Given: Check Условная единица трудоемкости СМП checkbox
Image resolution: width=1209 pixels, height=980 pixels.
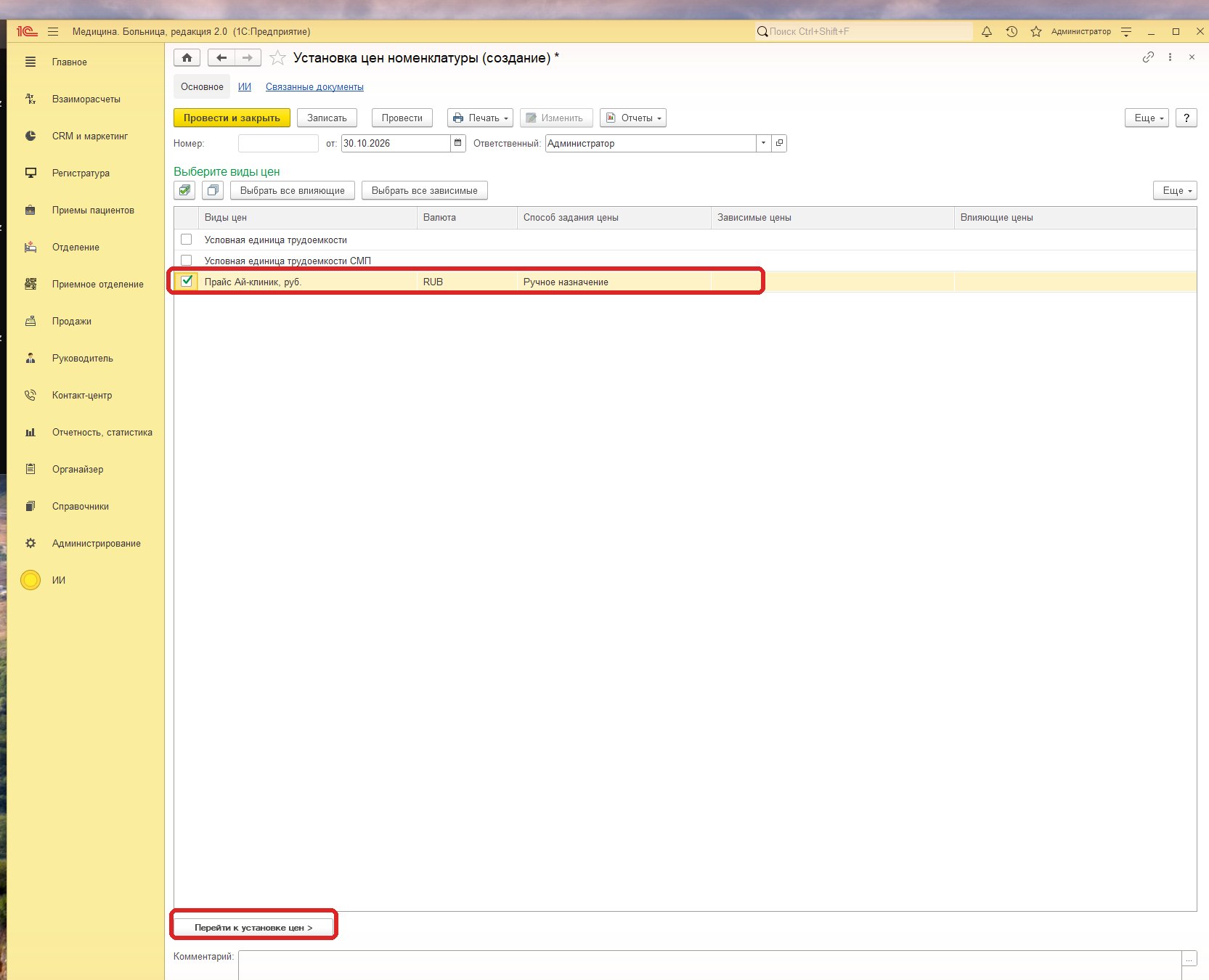Looking at the screenshot, I should (187, 260).
